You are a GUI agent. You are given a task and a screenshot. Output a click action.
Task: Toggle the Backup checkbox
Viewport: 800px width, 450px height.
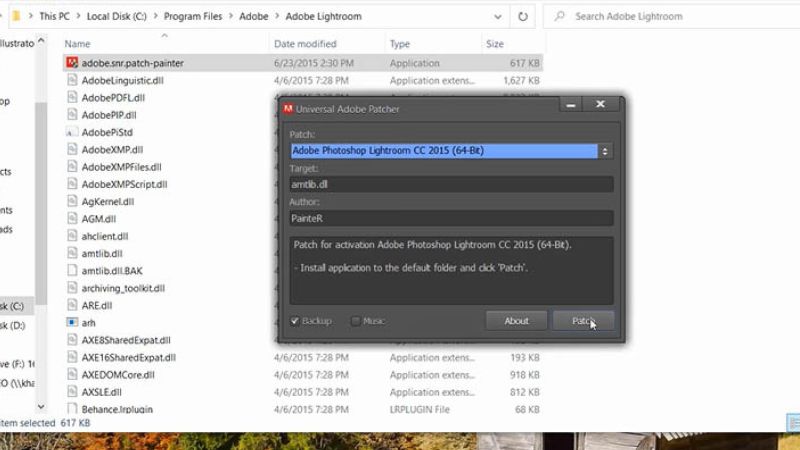(x=295, y=321)
